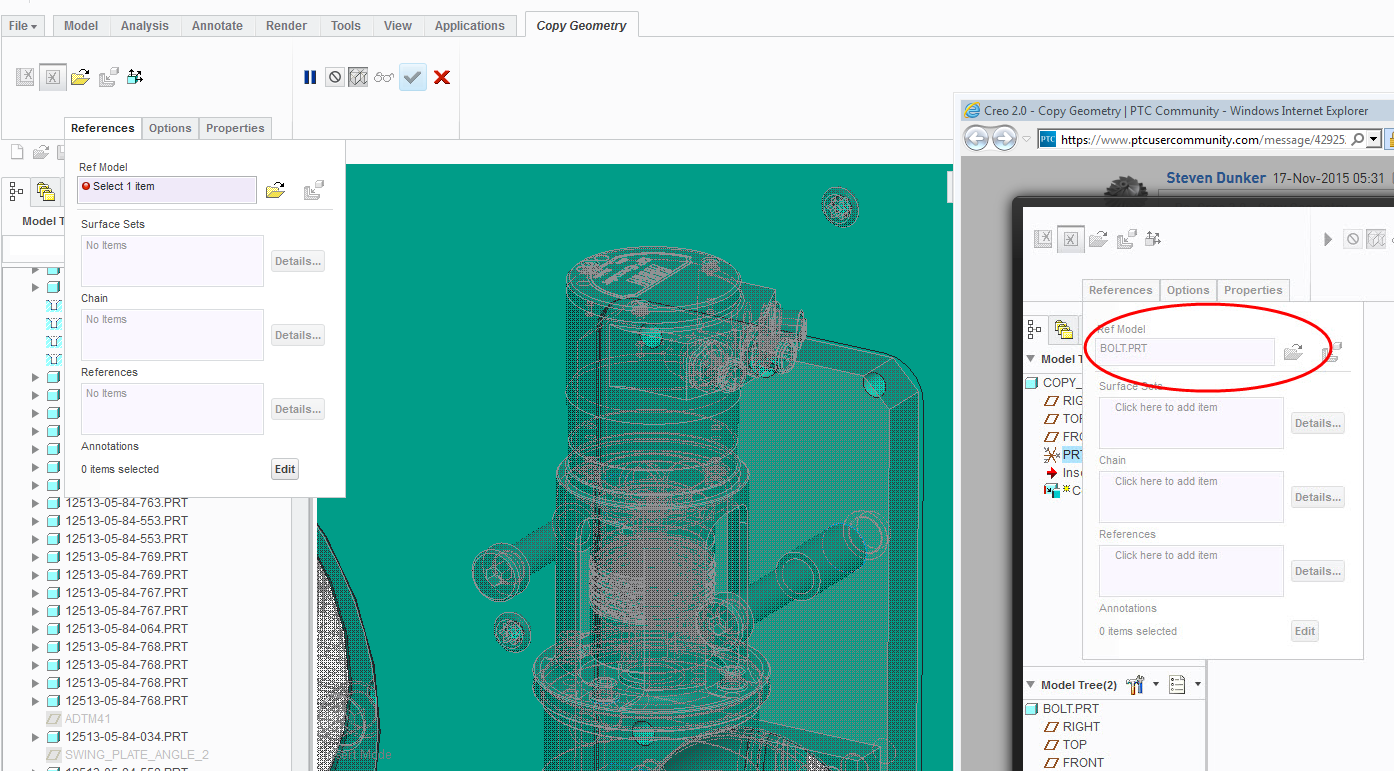Click the copy-from-placement icon in the dashboard
1394x771 pixels.
coord(109,77)
